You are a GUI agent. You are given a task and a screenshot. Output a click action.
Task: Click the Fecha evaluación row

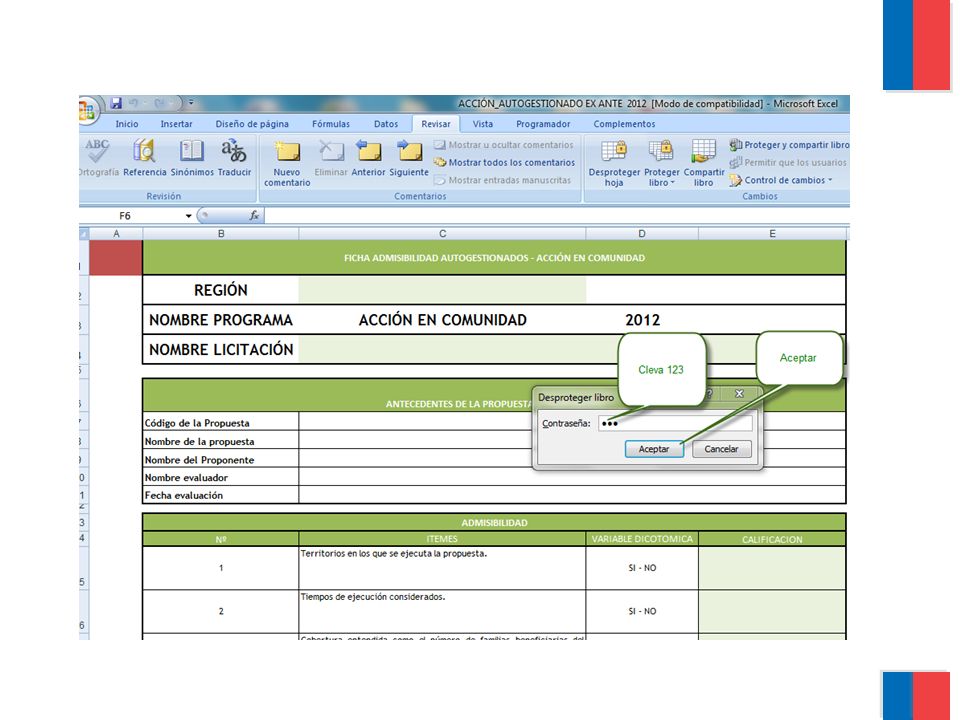point(494,495)
